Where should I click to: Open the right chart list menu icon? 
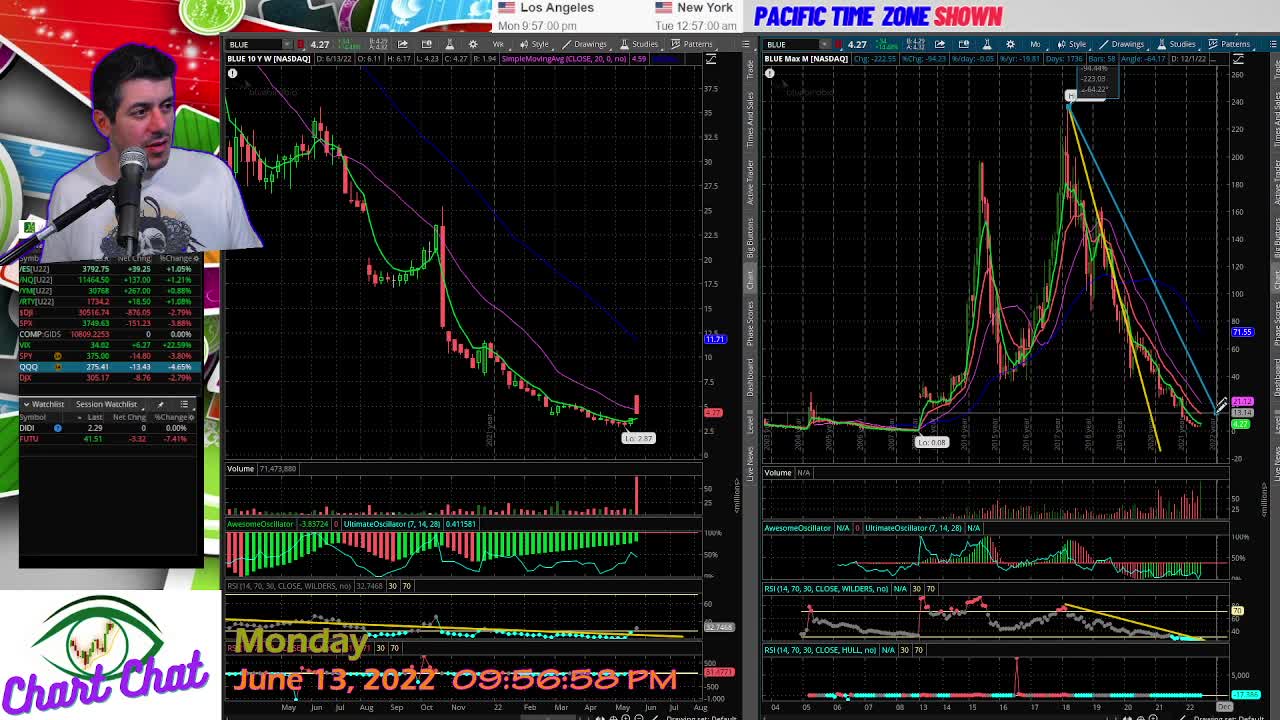1271,44
